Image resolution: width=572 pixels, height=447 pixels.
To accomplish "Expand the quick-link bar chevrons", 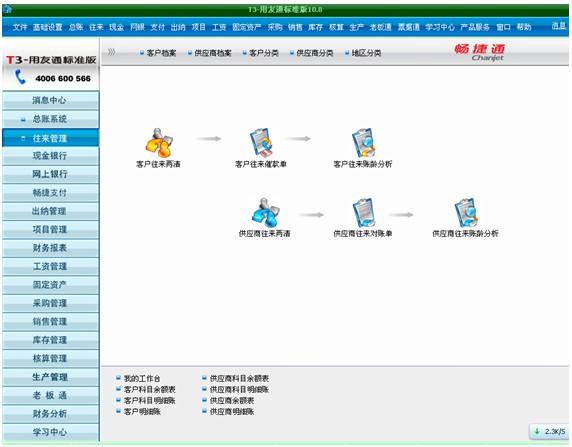I will [112, 52].
